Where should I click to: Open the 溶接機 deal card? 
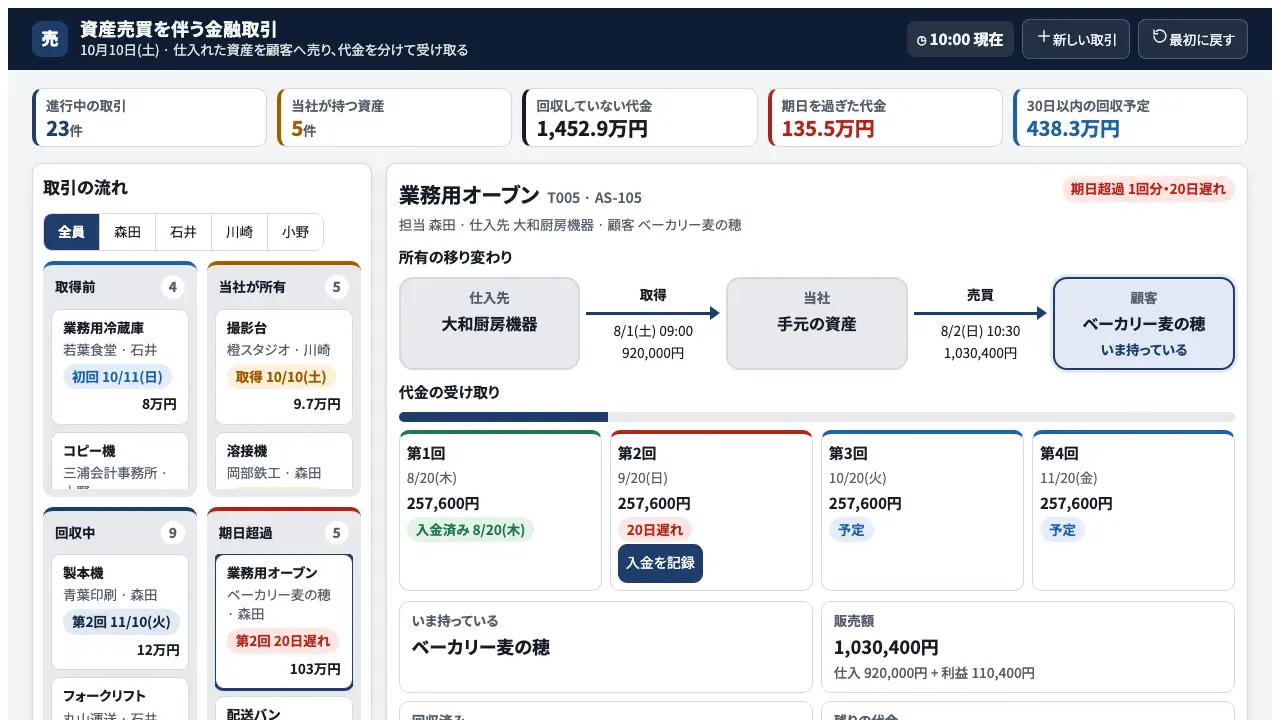(284, 462)
